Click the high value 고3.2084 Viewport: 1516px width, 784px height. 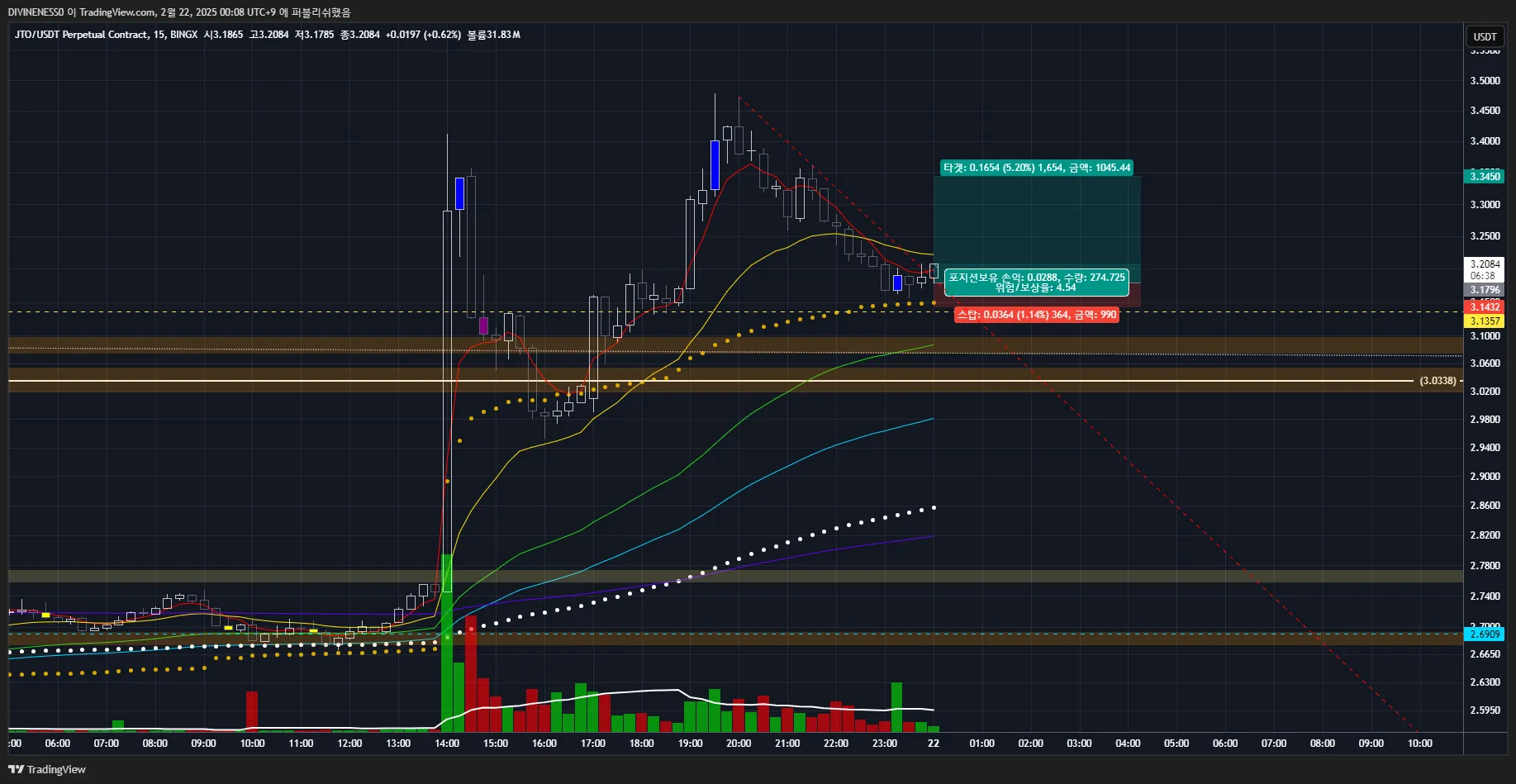click(269, 35)
